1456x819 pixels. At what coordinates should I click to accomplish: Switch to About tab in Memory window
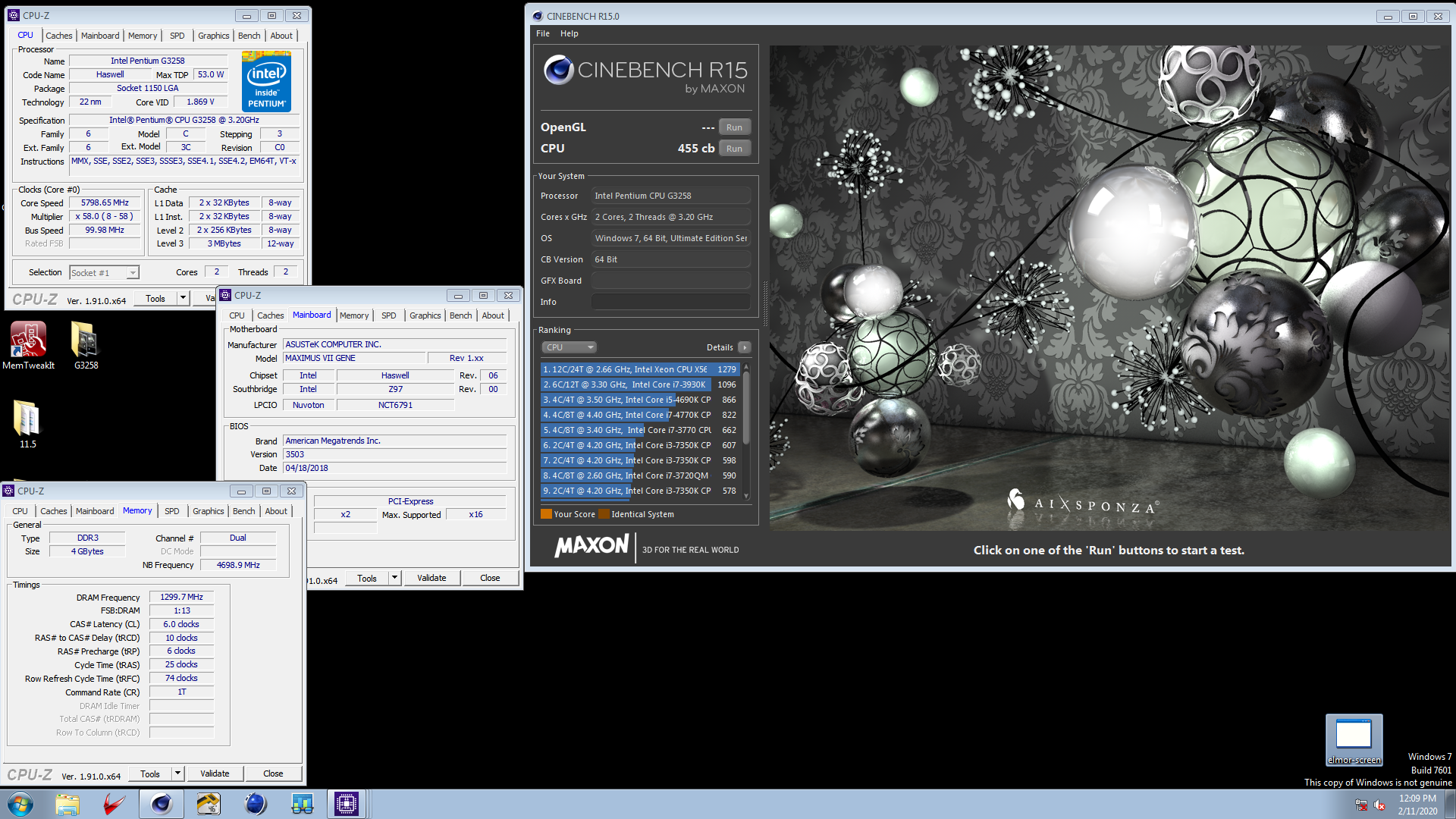tap(276, 511)
